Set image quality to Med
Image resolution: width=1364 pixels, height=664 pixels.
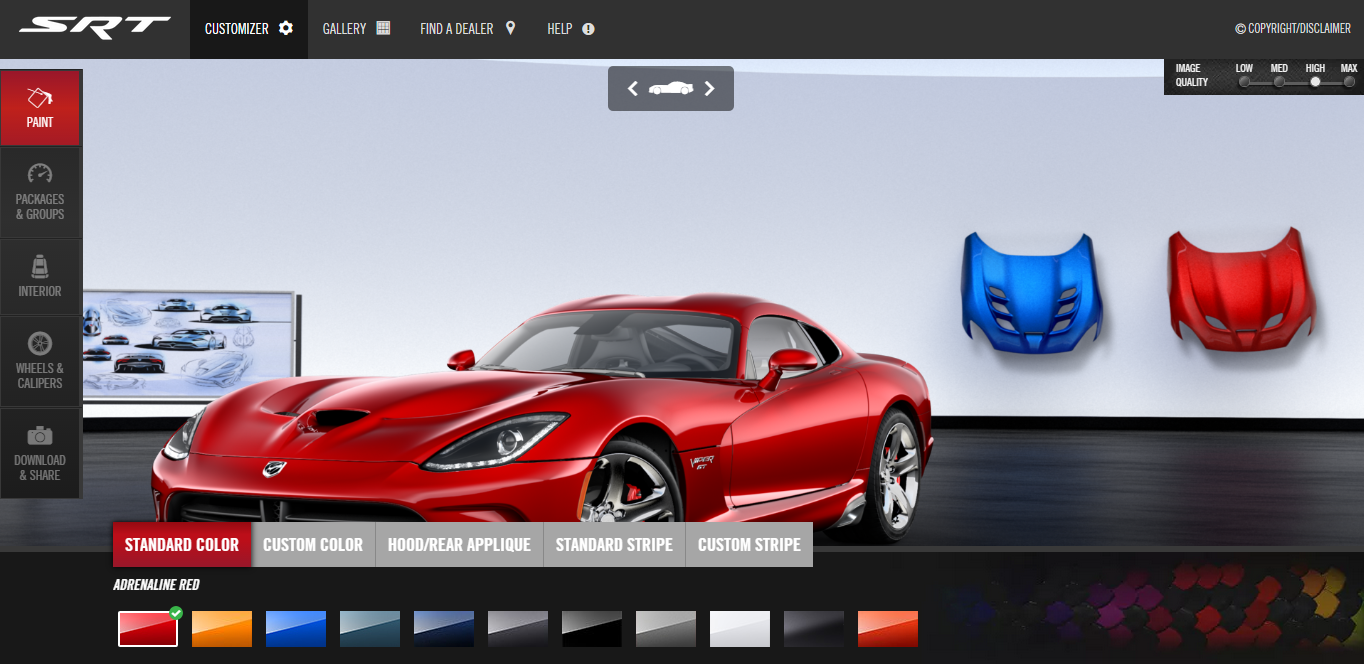1279,82
